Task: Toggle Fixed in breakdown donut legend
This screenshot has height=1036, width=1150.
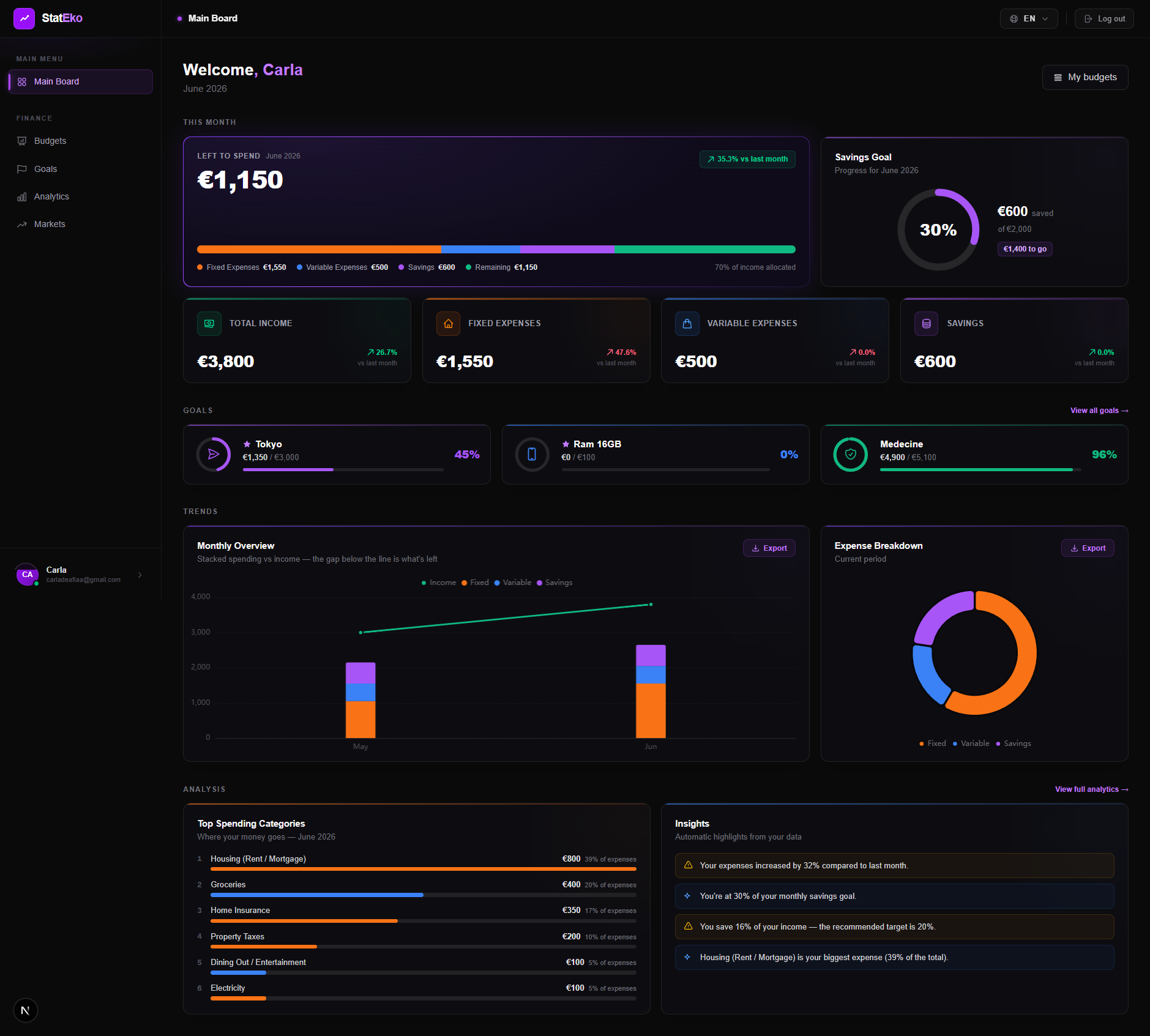Action: point(933,743)
